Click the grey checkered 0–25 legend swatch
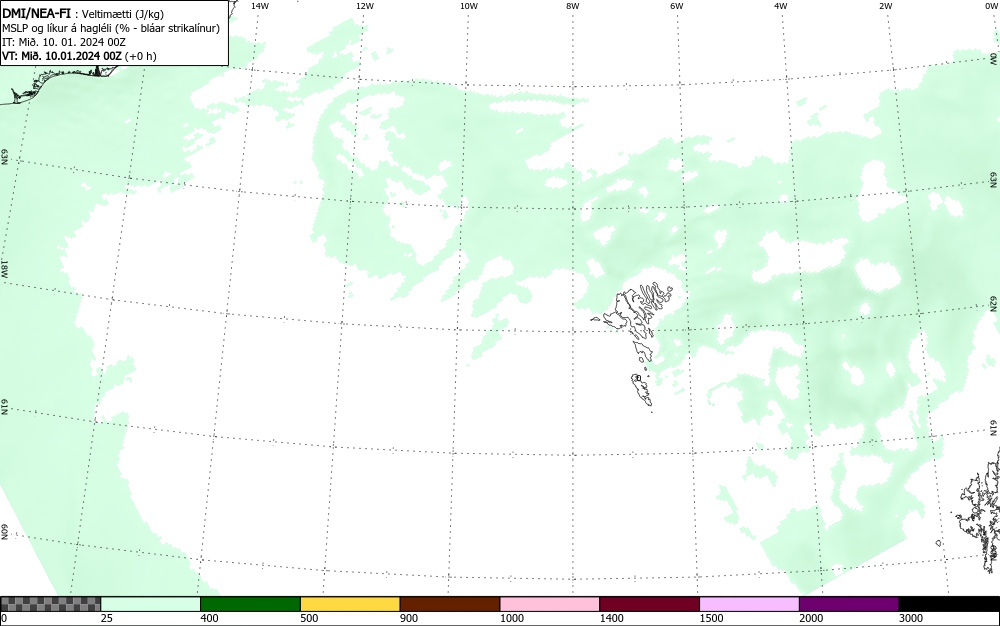 click(x=50, y=604)
